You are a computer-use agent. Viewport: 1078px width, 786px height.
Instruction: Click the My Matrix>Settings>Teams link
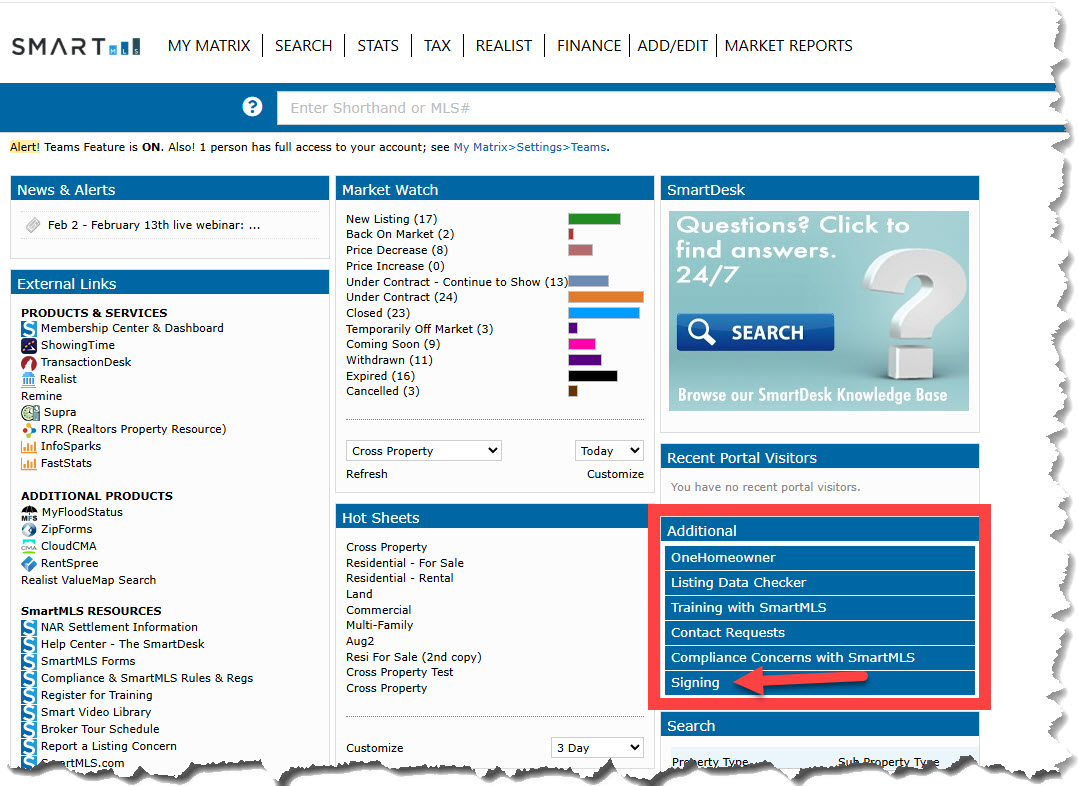[529, 147]
